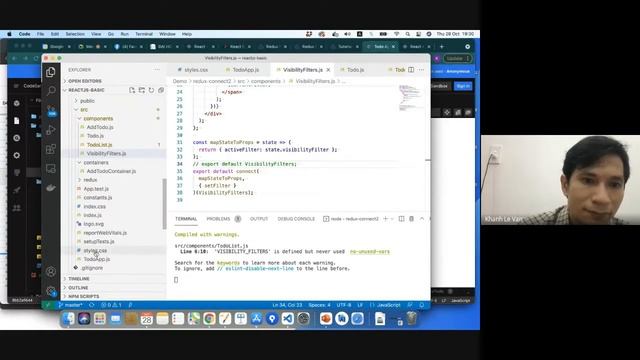Open errors and warnings in status bar
640x360 pixels.
tap(111, 305)
